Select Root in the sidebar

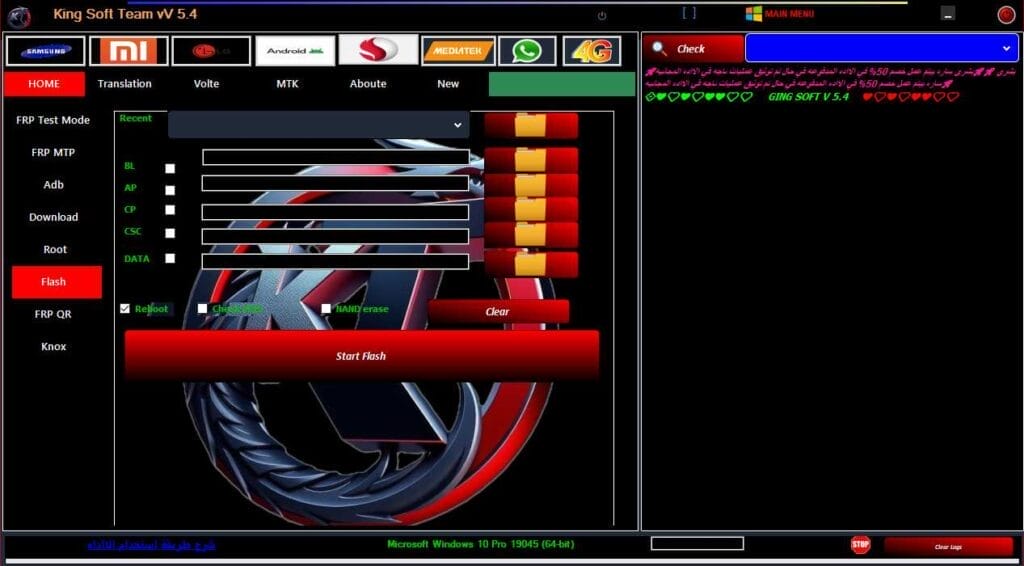[x=55, y=249]
